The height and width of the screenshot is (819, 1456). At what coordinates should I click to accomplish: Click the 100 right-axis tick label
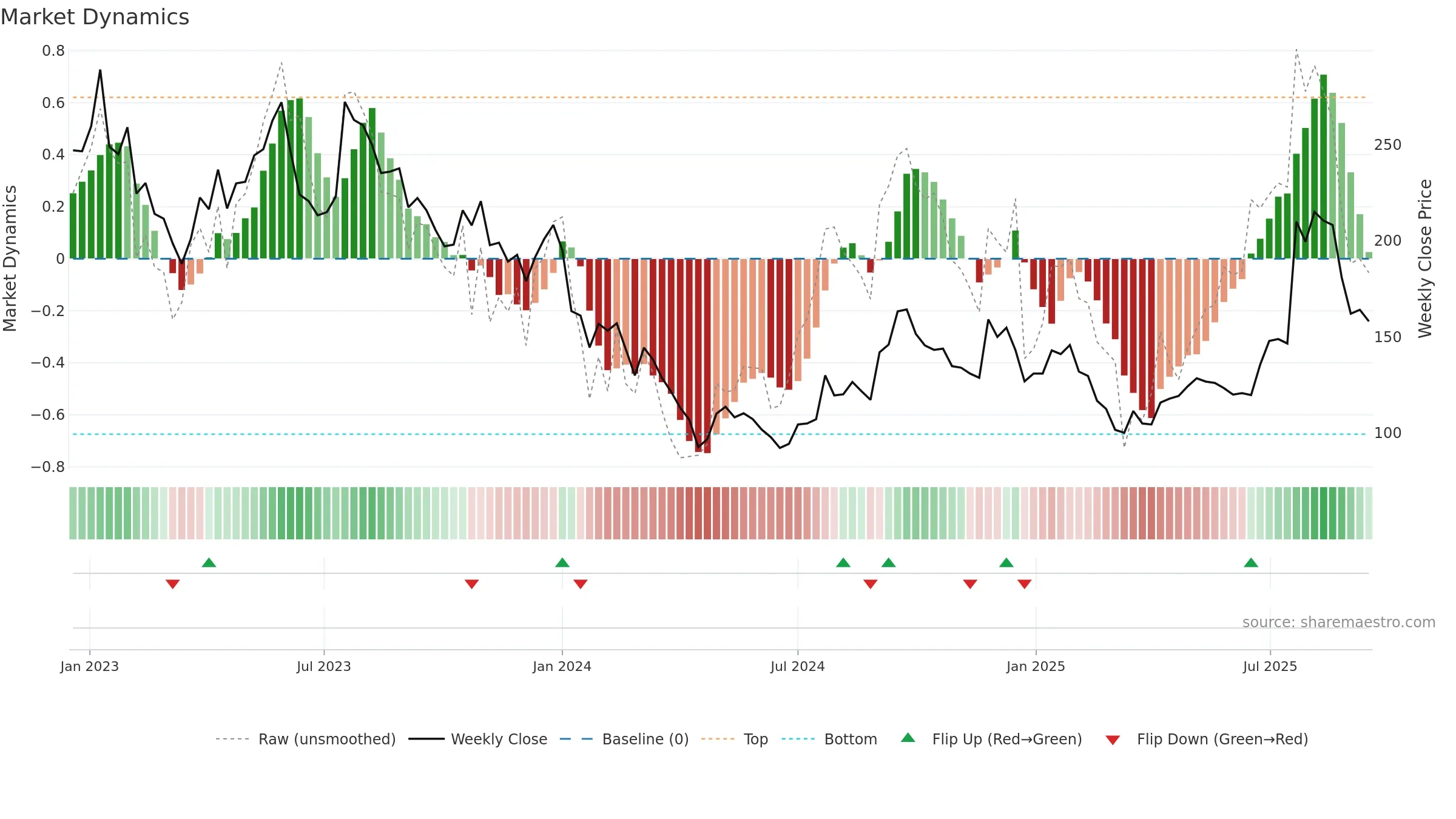(1388, 433)
